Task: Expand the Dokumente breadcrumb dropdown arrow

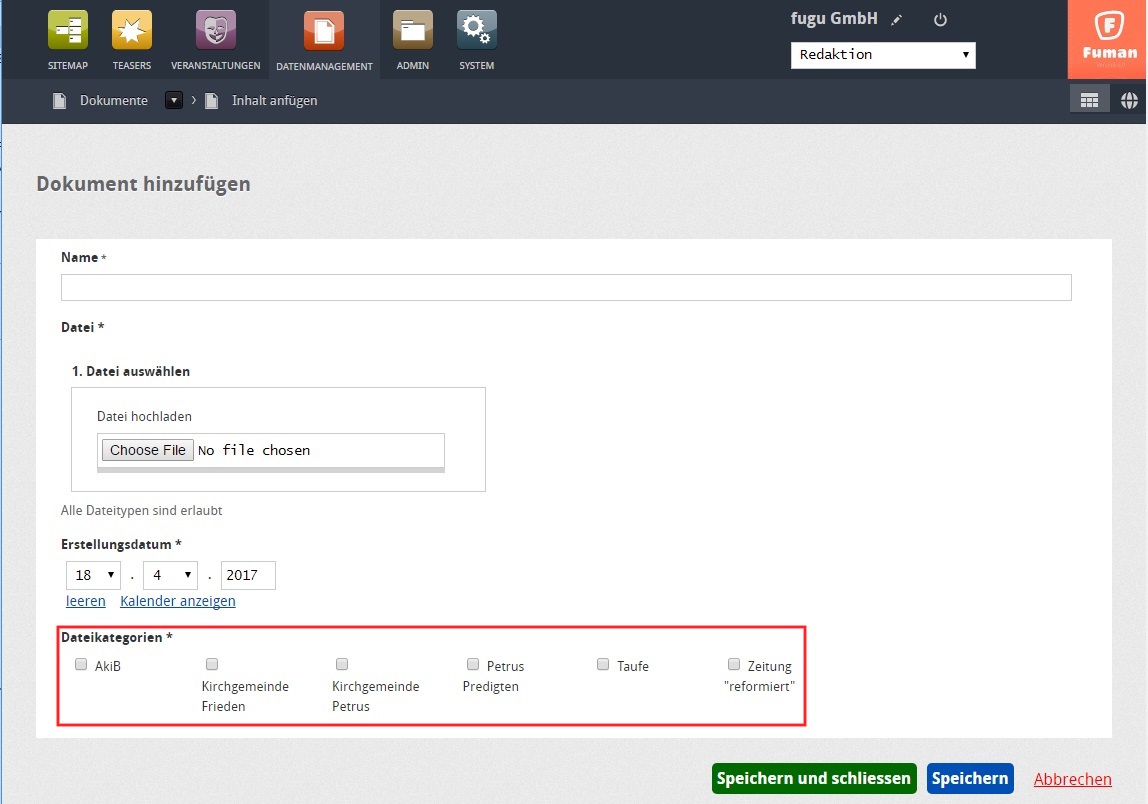Action: pos(174,100)
